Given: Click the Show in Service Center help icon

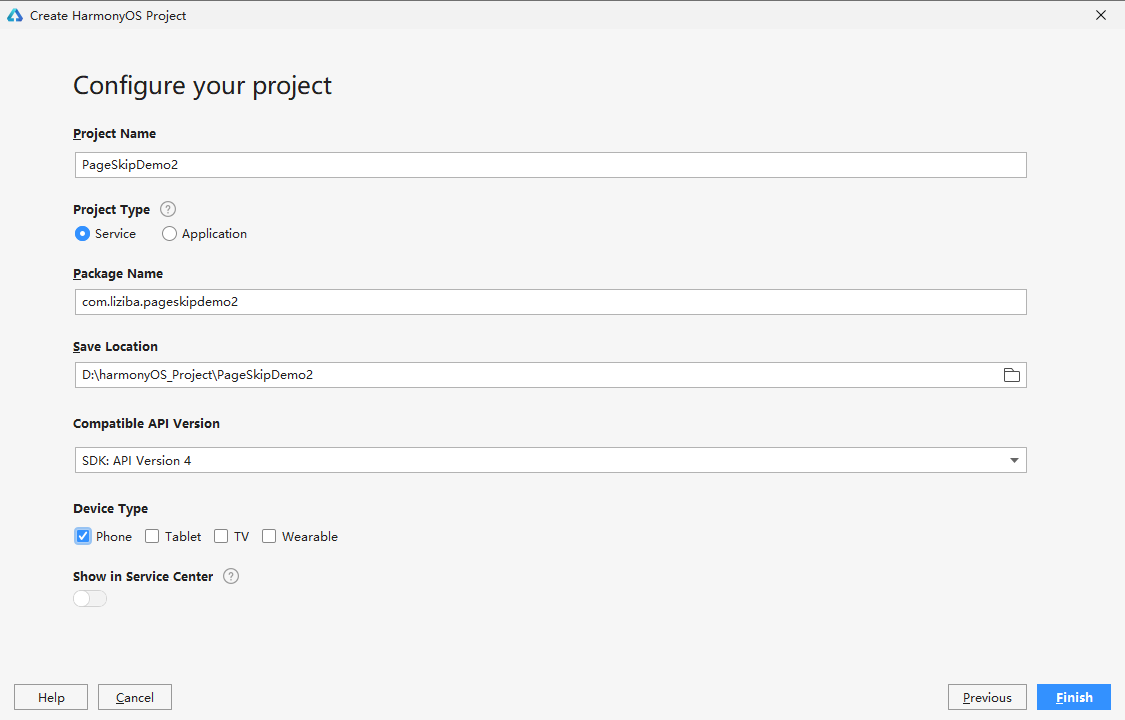Looking at the screenshot, I should coord(231,576).
